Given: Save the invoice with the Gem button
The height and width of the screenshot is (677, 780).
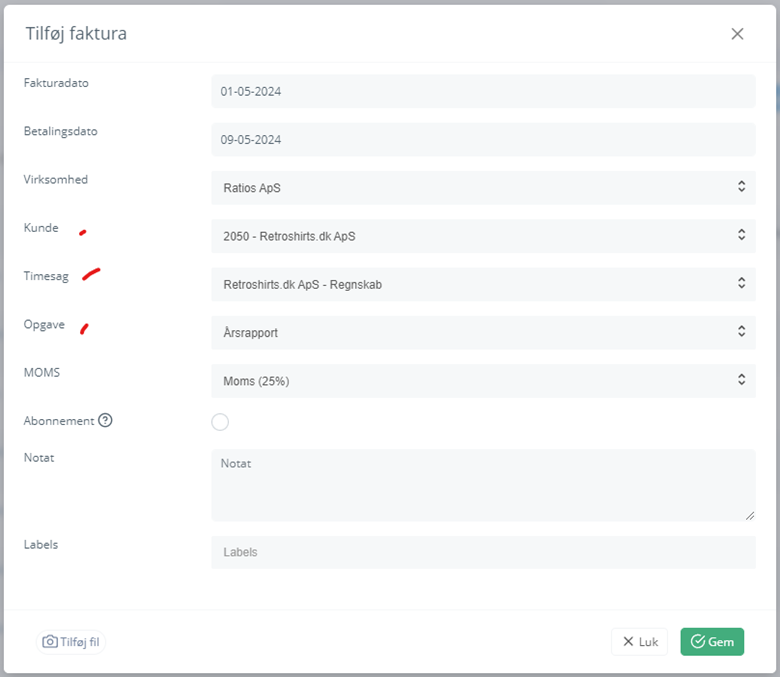Looking at the screenshot, I should pos(712,642).
